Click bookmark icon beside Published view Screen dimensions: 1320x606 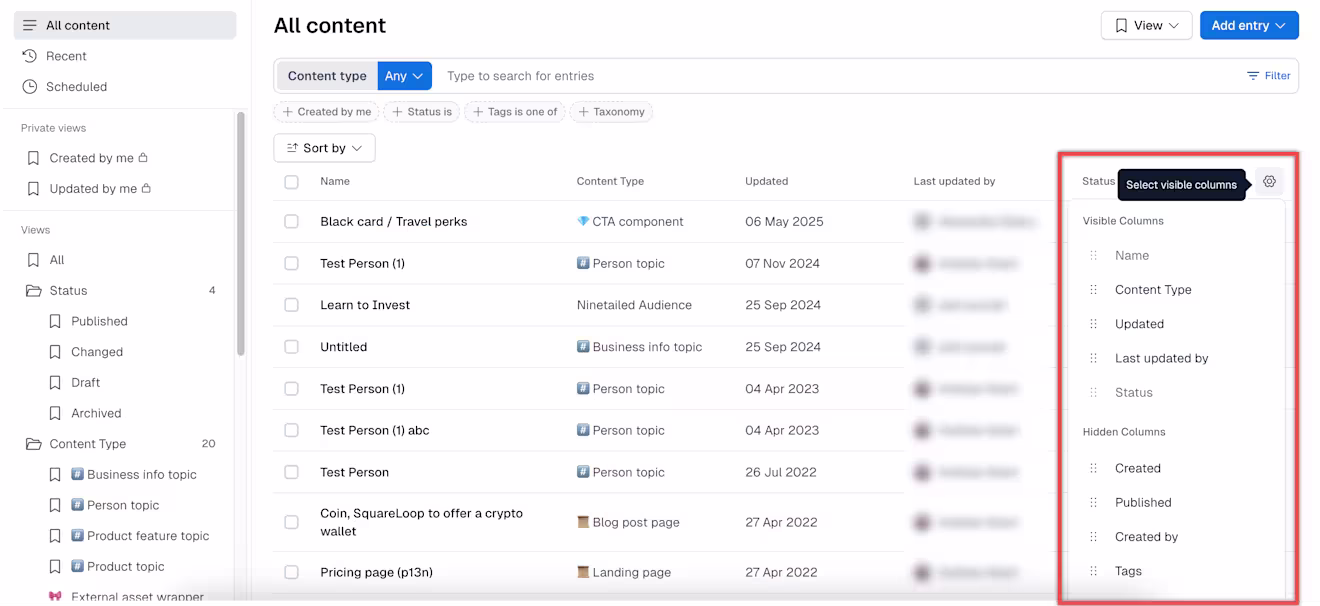point(55,322)
